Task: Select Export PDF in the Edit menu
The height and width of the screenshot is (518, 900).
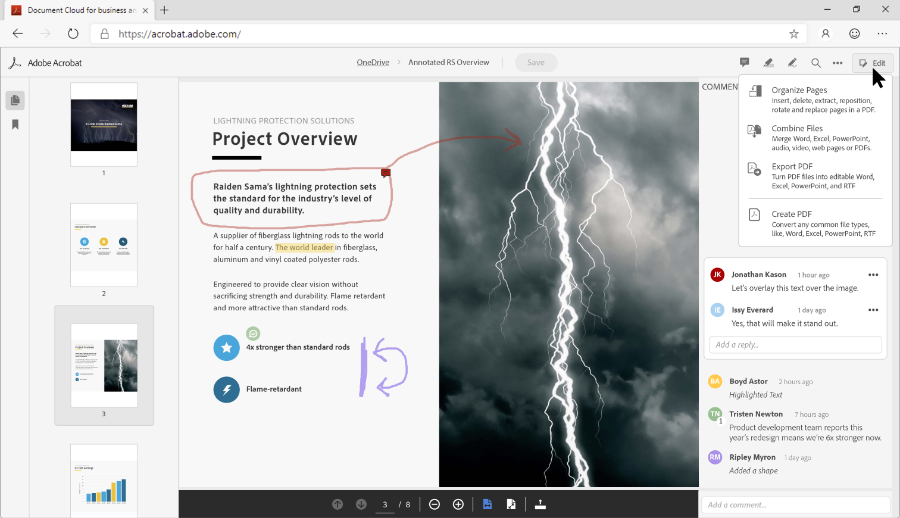Action: tap(792, 166)
